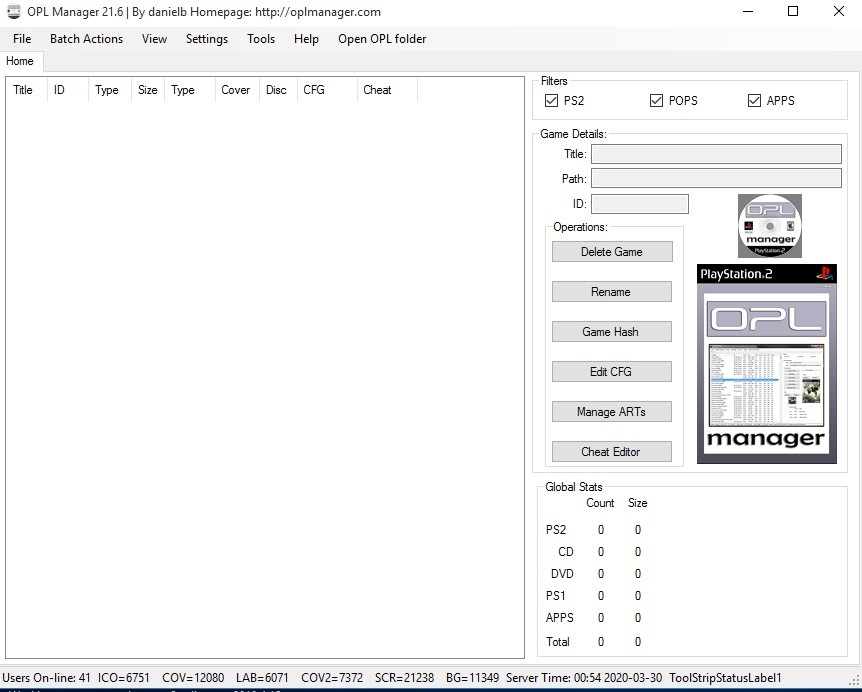Click Open OPL folder in the menu bar
The image size is (862, 692).
382,39
